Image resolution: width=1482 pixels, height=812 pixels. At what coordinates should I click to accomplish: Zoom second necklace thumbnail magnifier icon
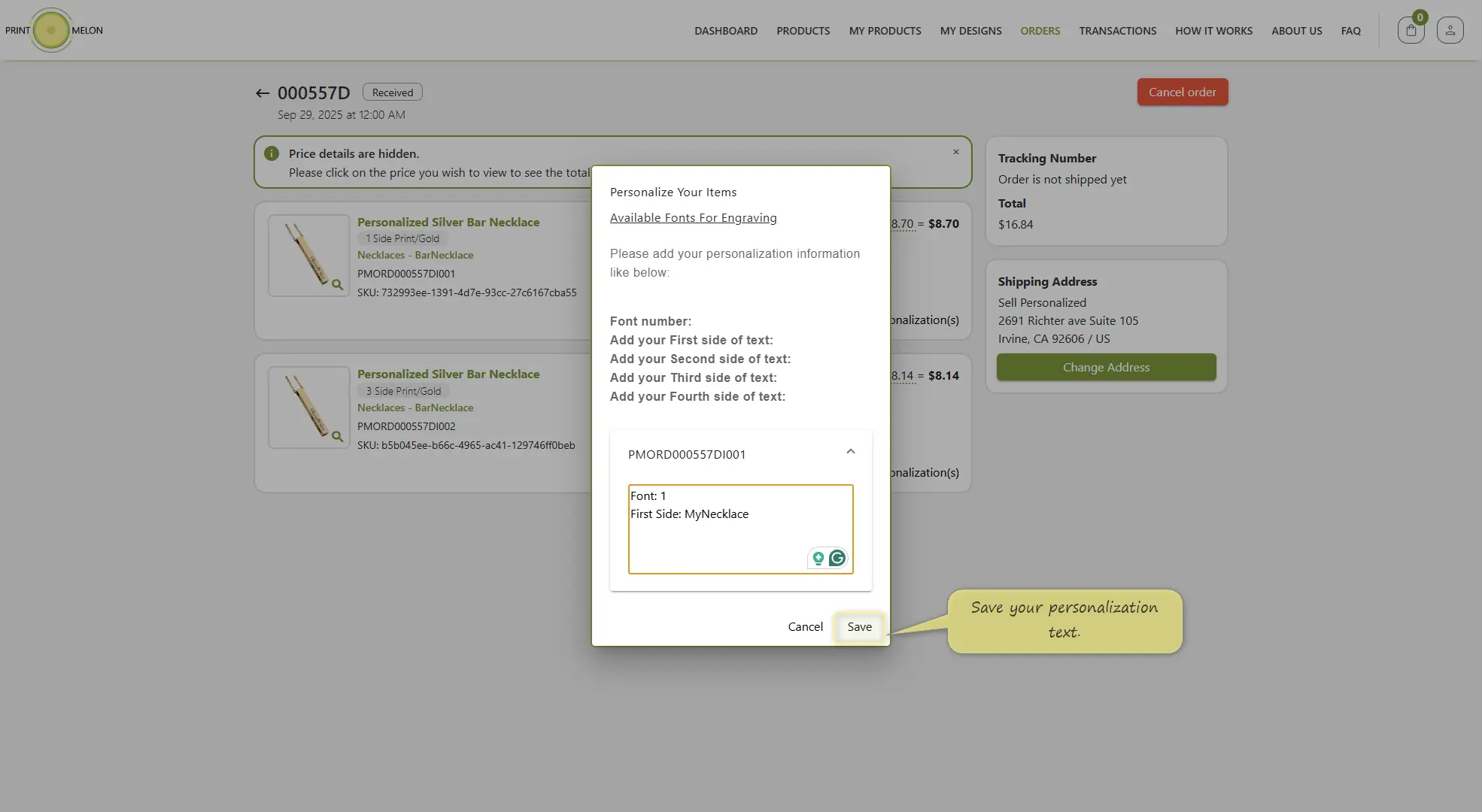coord(337,437)
